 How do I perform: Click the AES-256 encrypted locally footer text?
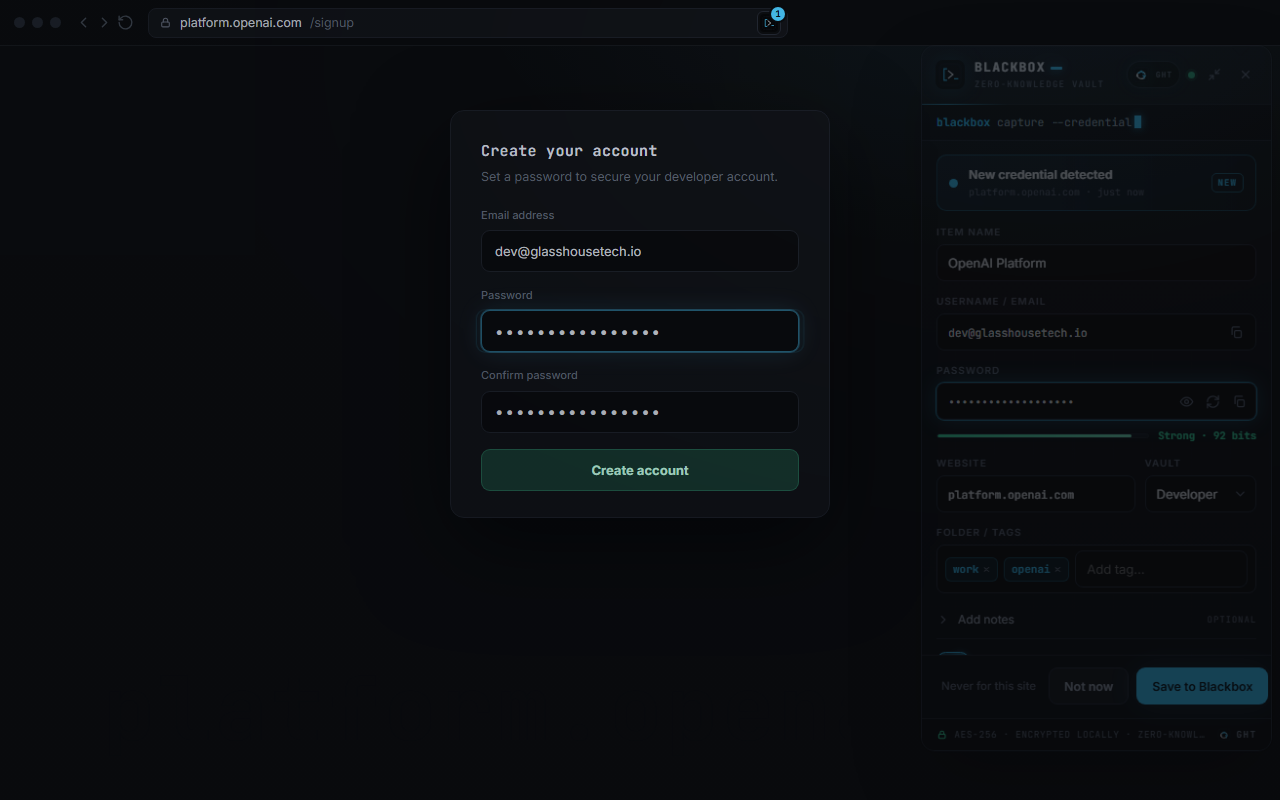(x=1080, y=734)
